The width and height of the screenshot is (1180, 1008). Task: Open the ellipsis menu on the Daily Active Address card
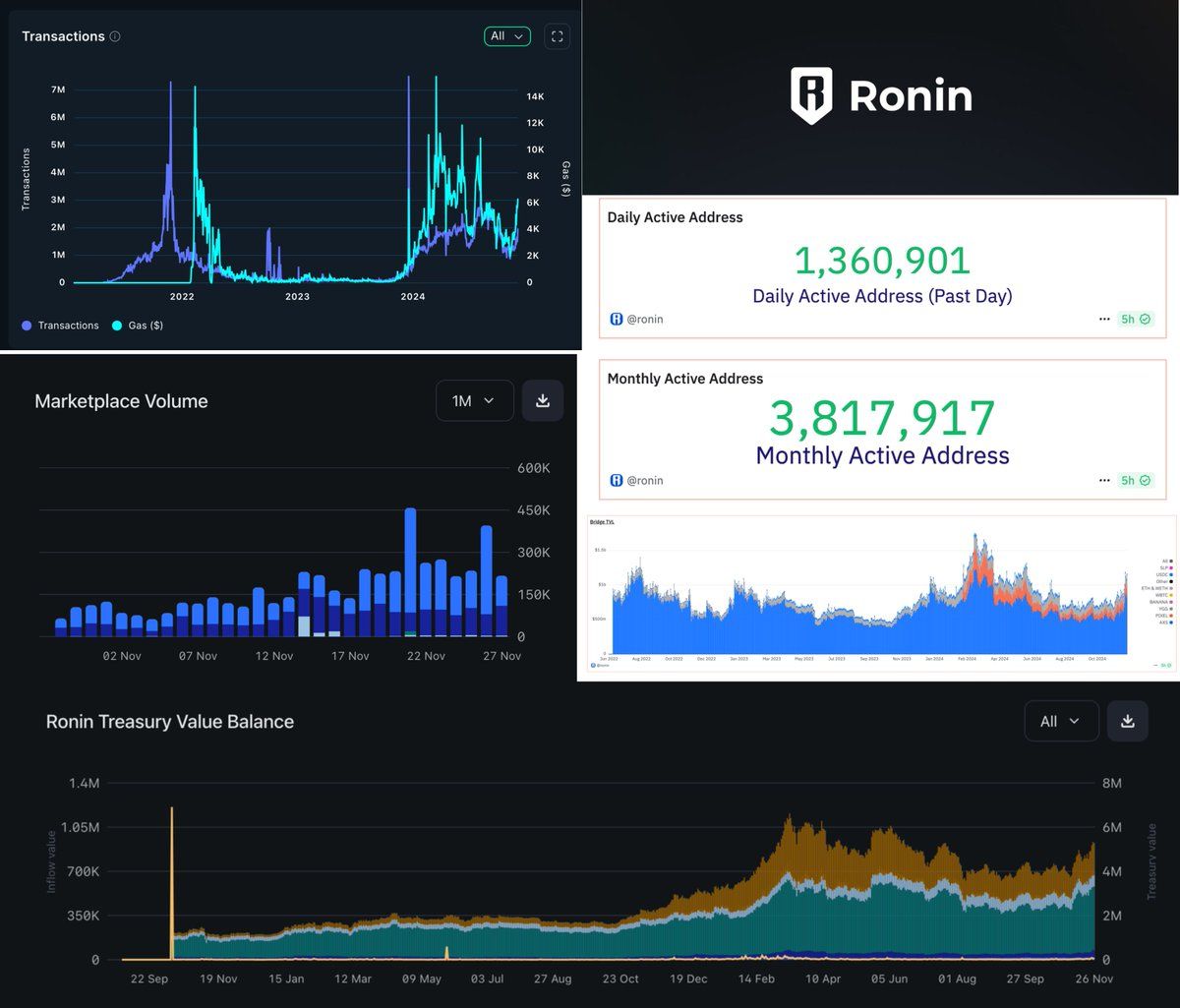[x=1104, y=319]
